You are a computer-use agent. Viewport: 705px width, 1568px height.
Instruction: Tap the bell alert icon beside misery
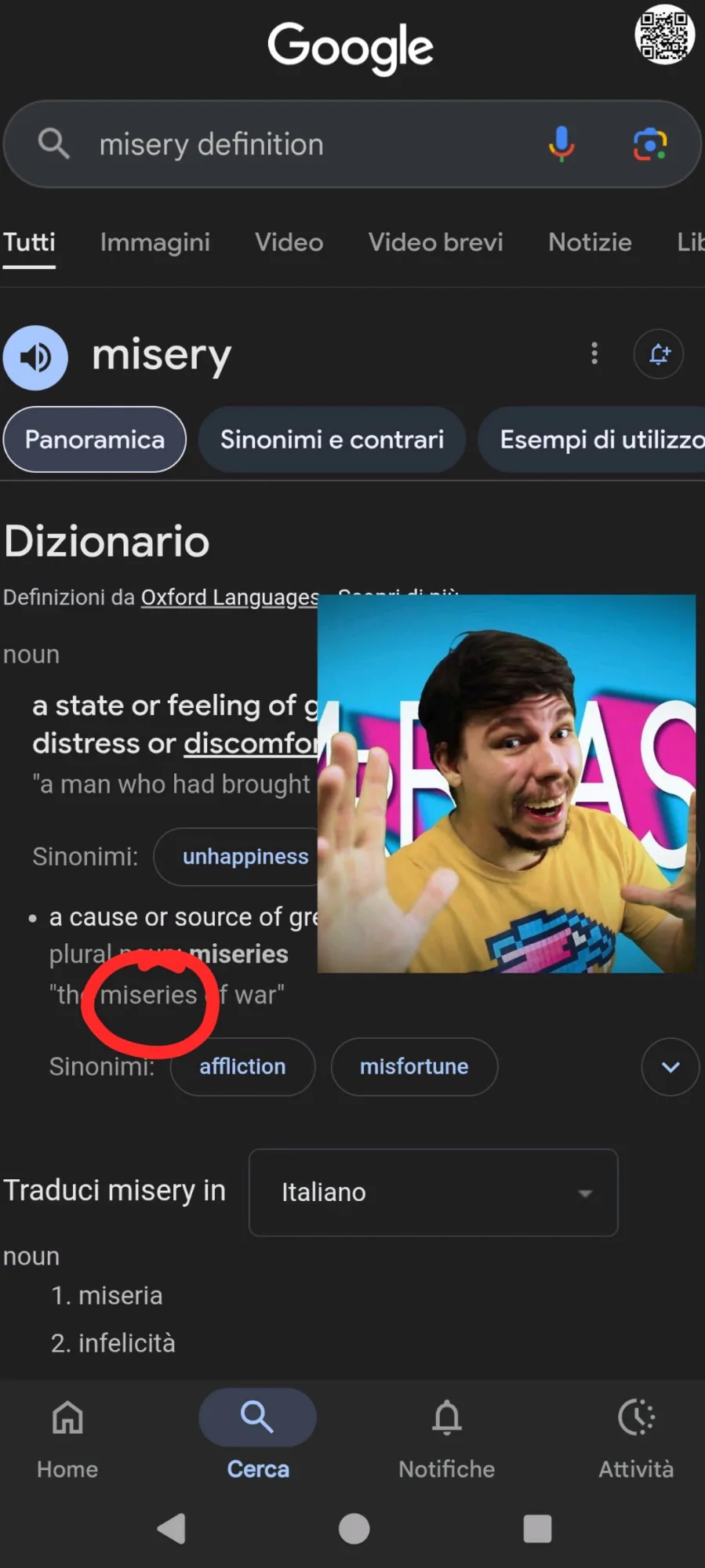(659, 354)
